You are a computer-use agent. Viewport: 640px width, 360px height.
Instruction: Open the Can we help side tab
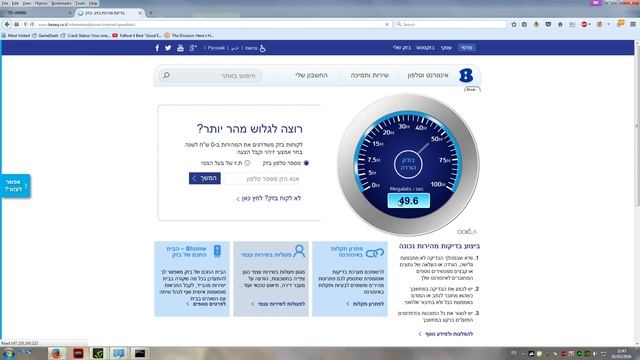coord(16,186)
